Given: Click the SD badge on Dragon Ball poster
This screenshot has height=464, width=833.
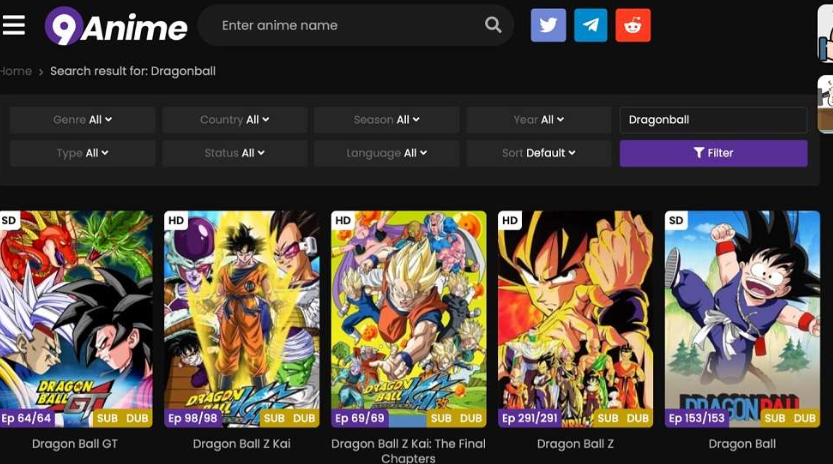Looking at the screenshot, I should [676, 221].
